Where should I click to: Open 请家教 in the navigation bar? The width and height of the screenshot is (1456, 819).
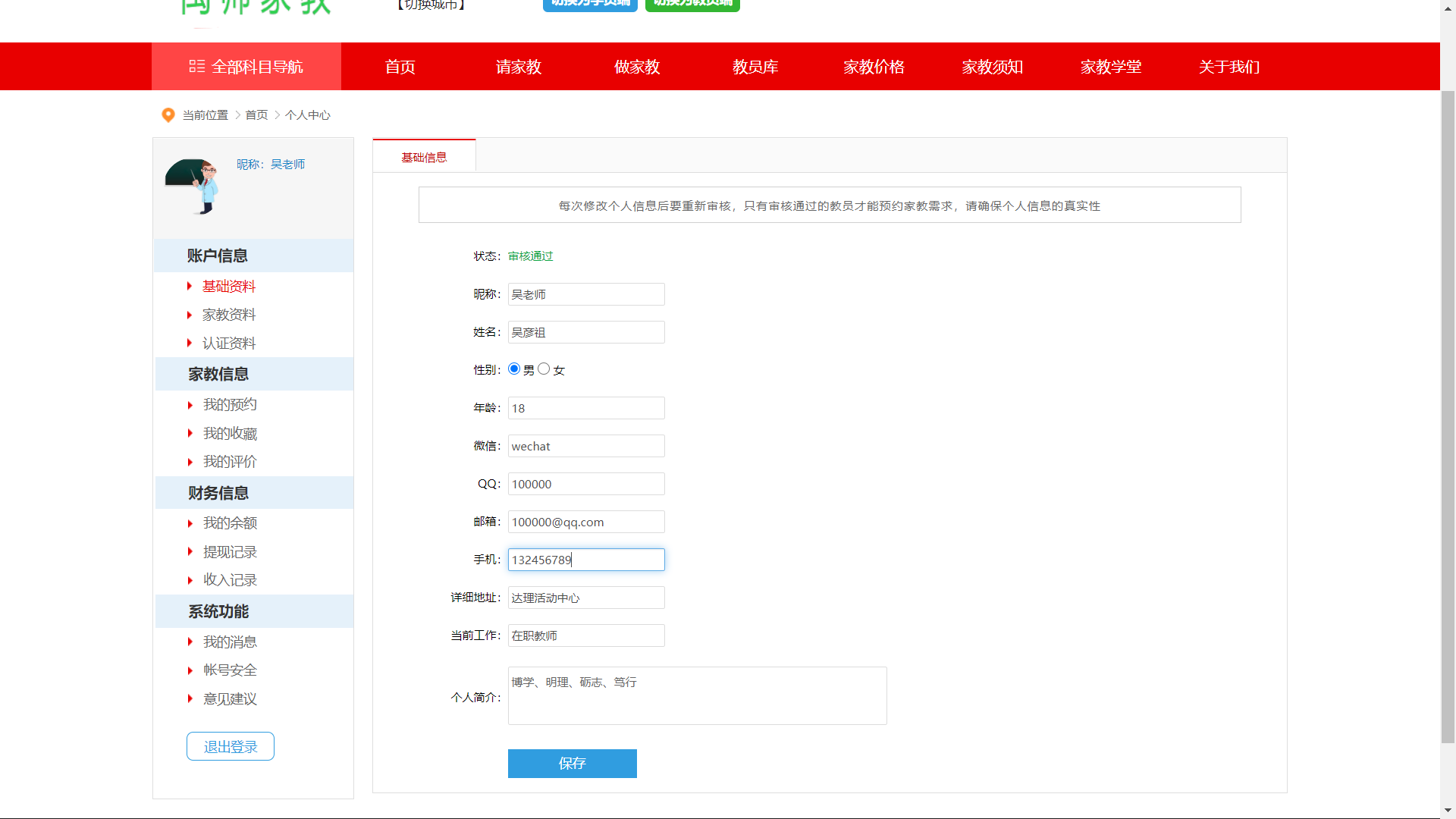(519, 67)
